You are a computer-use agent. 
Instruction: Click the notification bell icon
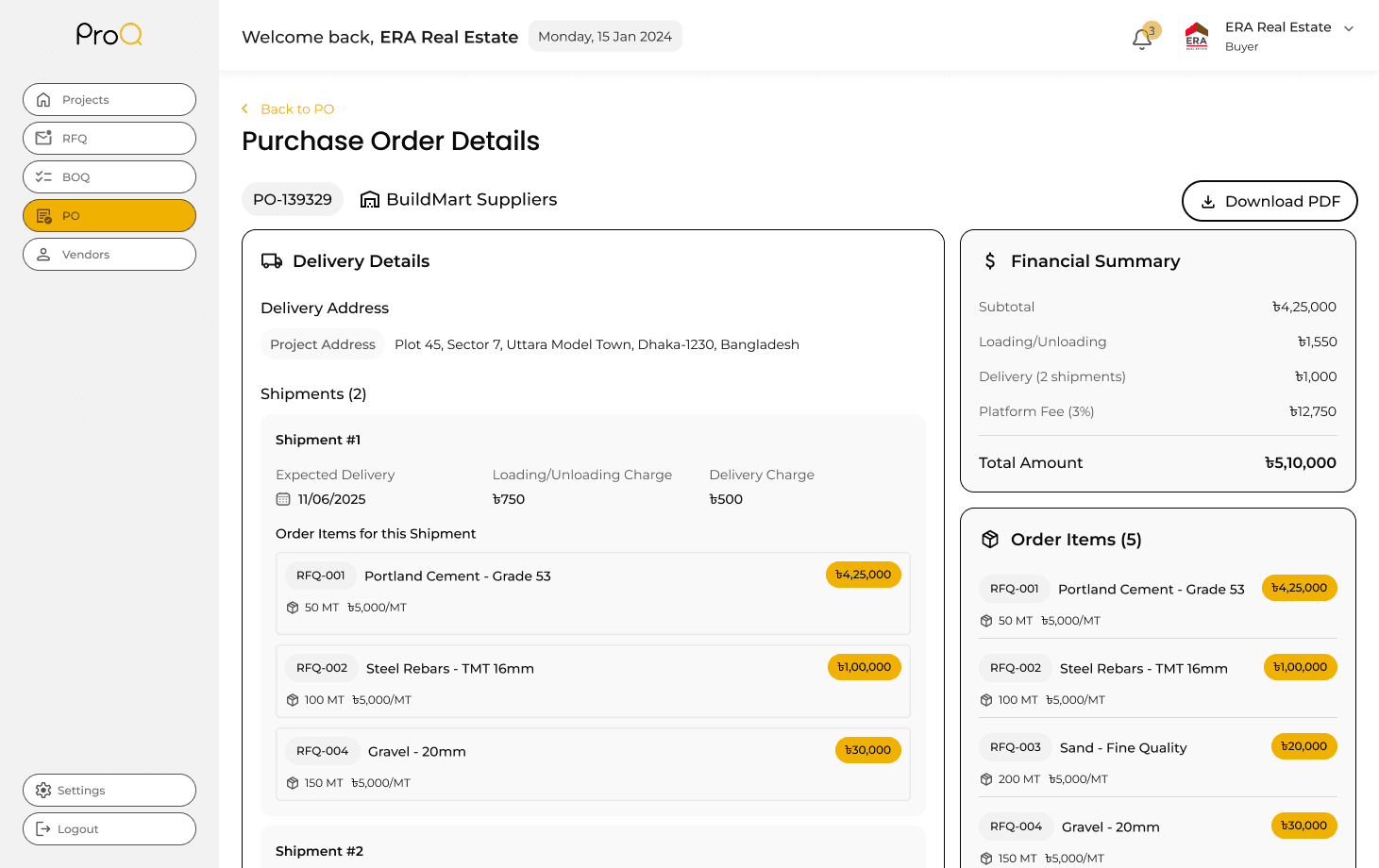point(1142,39)
